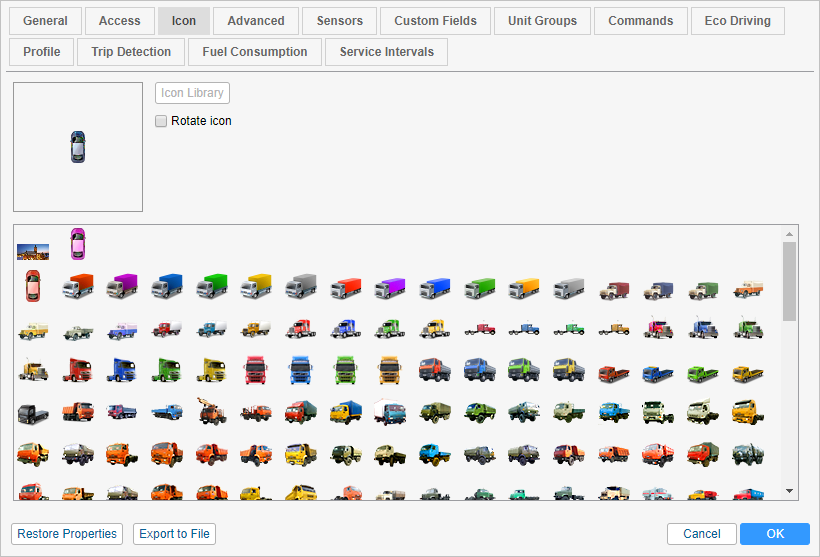The image size is (820, 557).
Task: Click the current blue car icon preview
Action: [x=78, y=147]
